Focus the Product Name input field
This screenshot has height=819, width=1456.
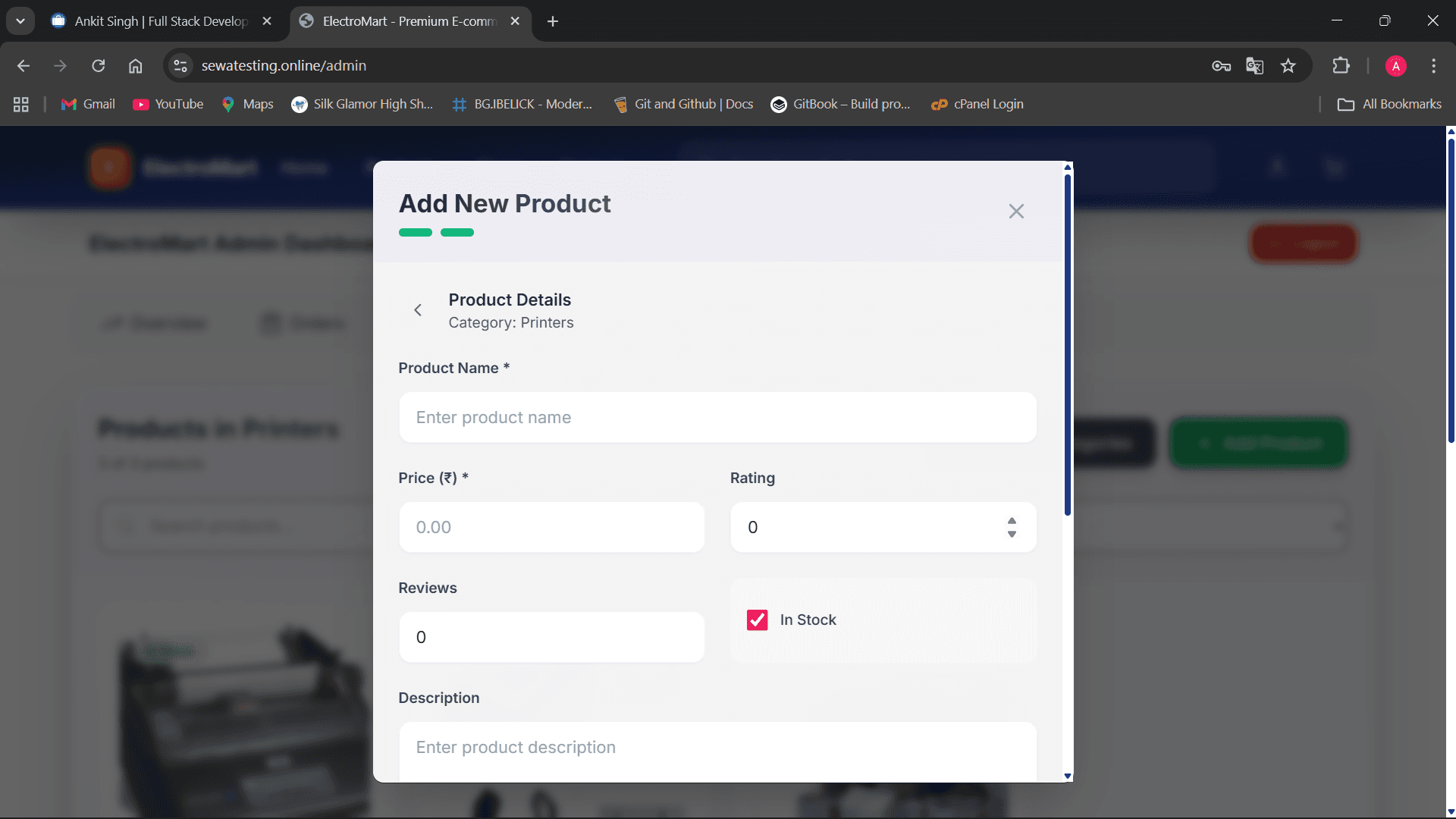[717, 418]
